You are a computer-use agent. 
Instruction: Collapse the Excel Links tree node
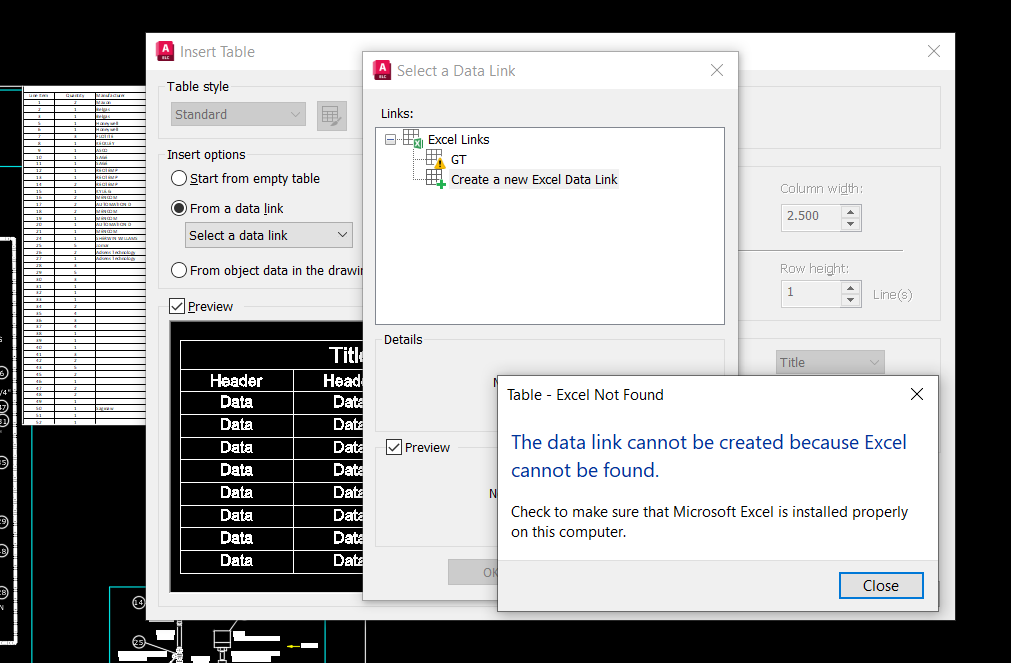click(x=390, y=139)
